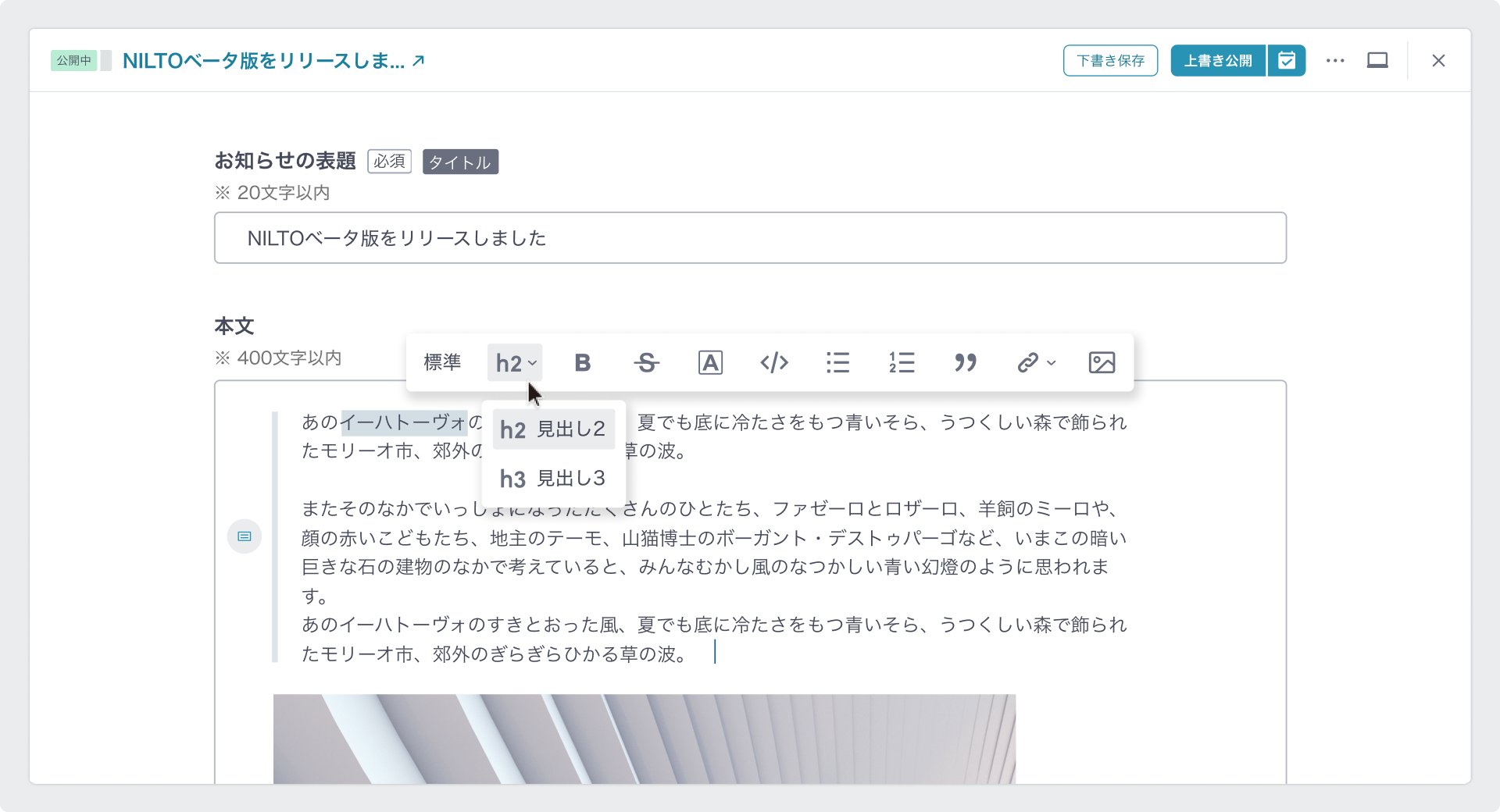The image size is (1500, 812).
Task: Click the 下書き保存 button
Action: tap(1110, 61)
